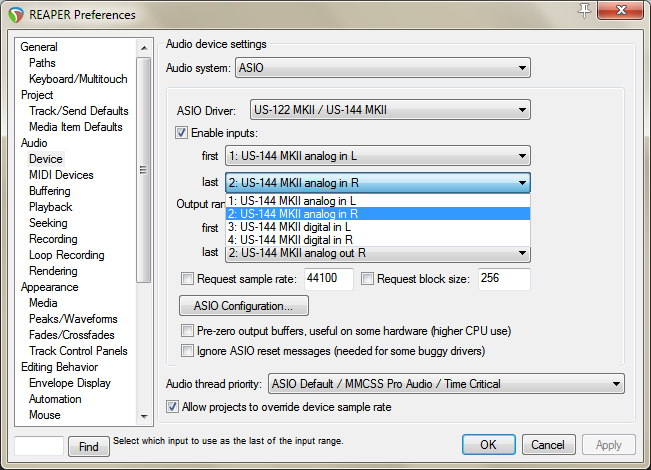The width and height of the screenshot is (651, 470).
Task: Choose 3: US-144 MKII digital in L
Action: coord(378,227)
